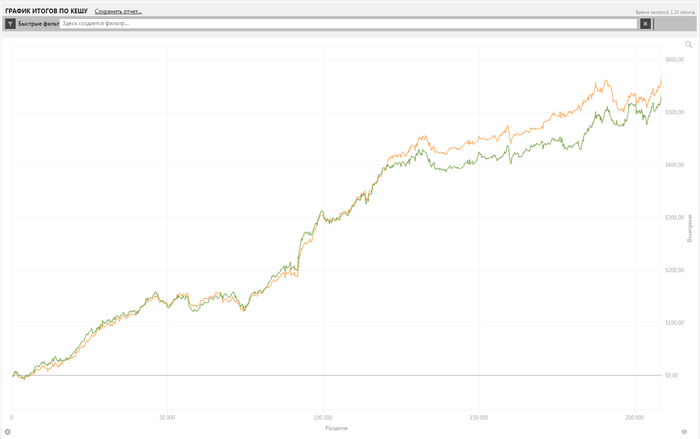Image resolution: width=700 pixels, height=439 pixels.
Task: Open the 'Сохранить отчет...' link
Action: coord(118,12)
